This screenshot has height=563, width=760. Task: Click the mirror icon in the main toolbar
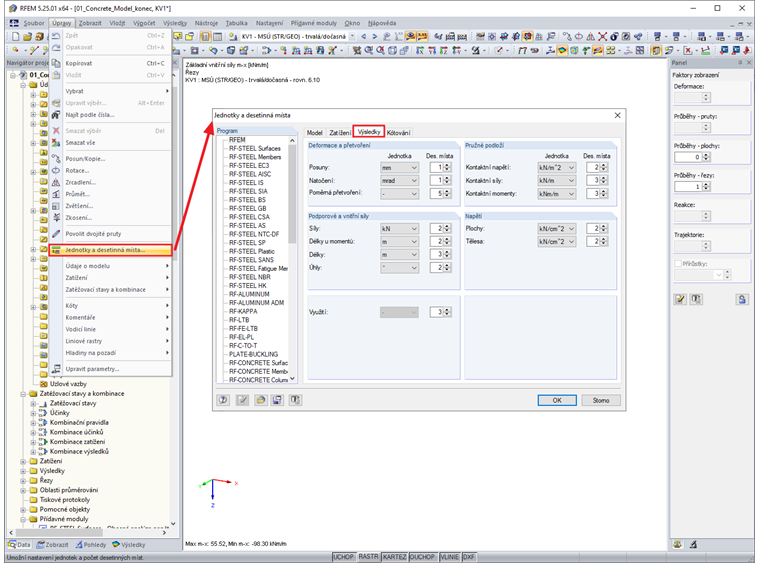tap(590, 36)
